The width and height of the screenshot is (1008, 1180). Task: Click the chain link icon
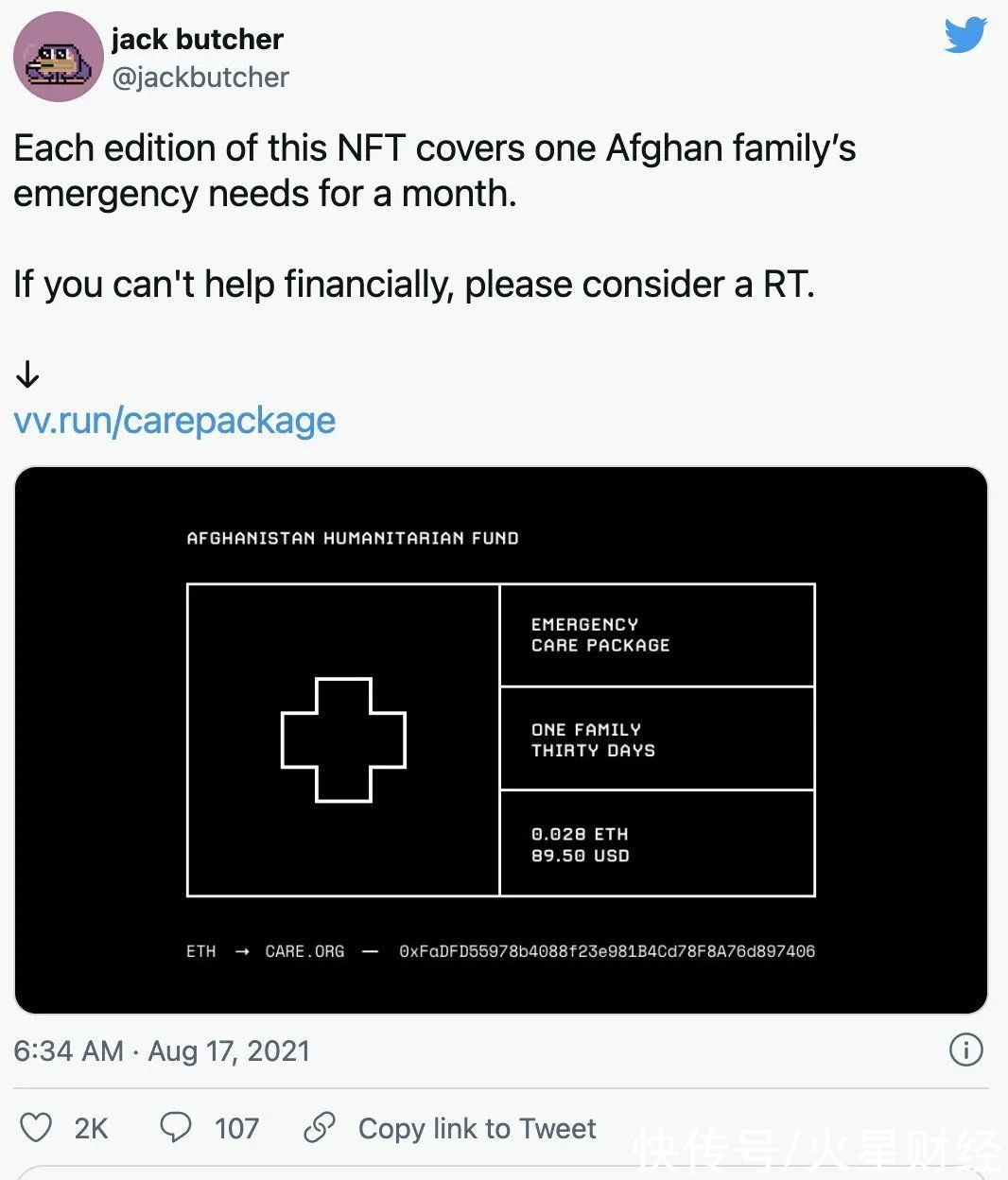320,1128
